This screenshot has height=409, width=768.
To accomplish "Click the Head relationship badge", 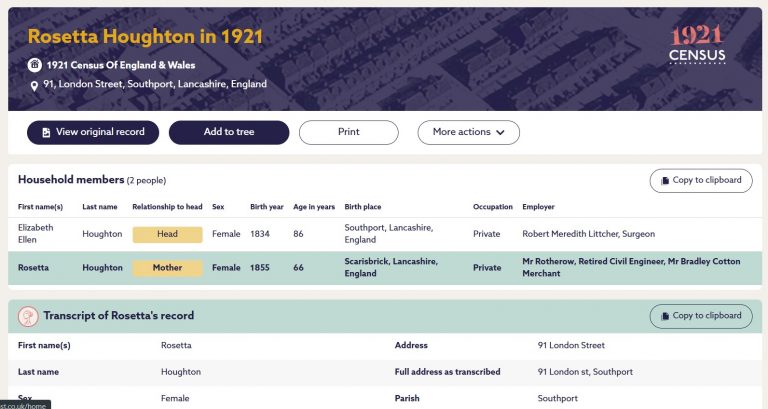I will coord(167,234).
